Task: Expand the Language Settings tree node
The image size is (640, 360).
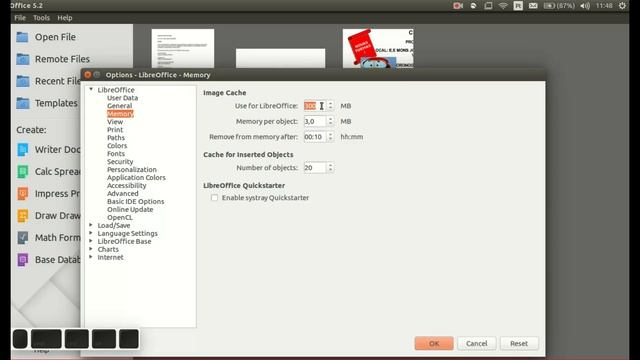Action: pos(91,233)
